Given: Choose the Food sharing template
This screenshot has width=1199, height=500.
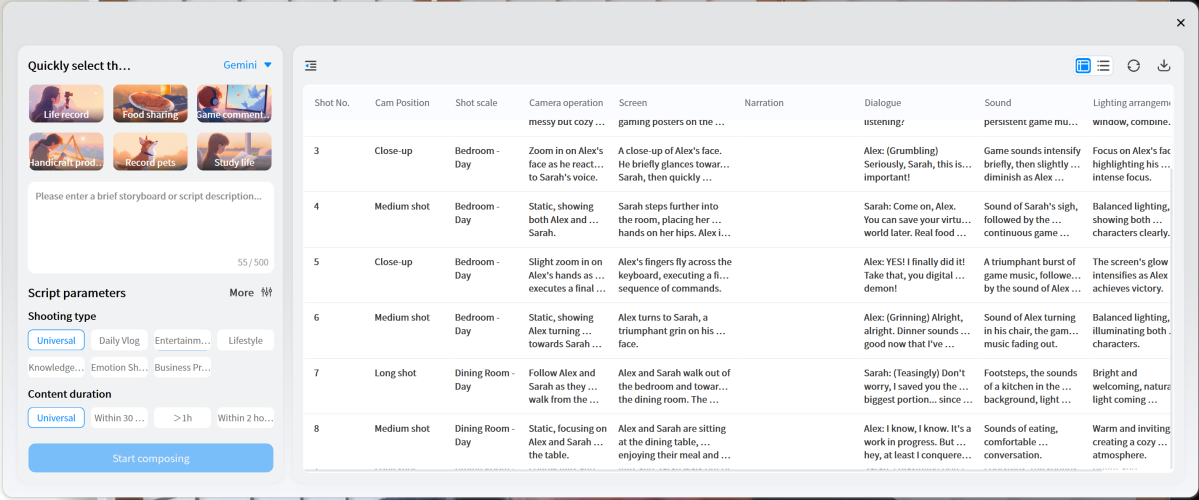Looking at the screenshot, I should coord(150,103).
